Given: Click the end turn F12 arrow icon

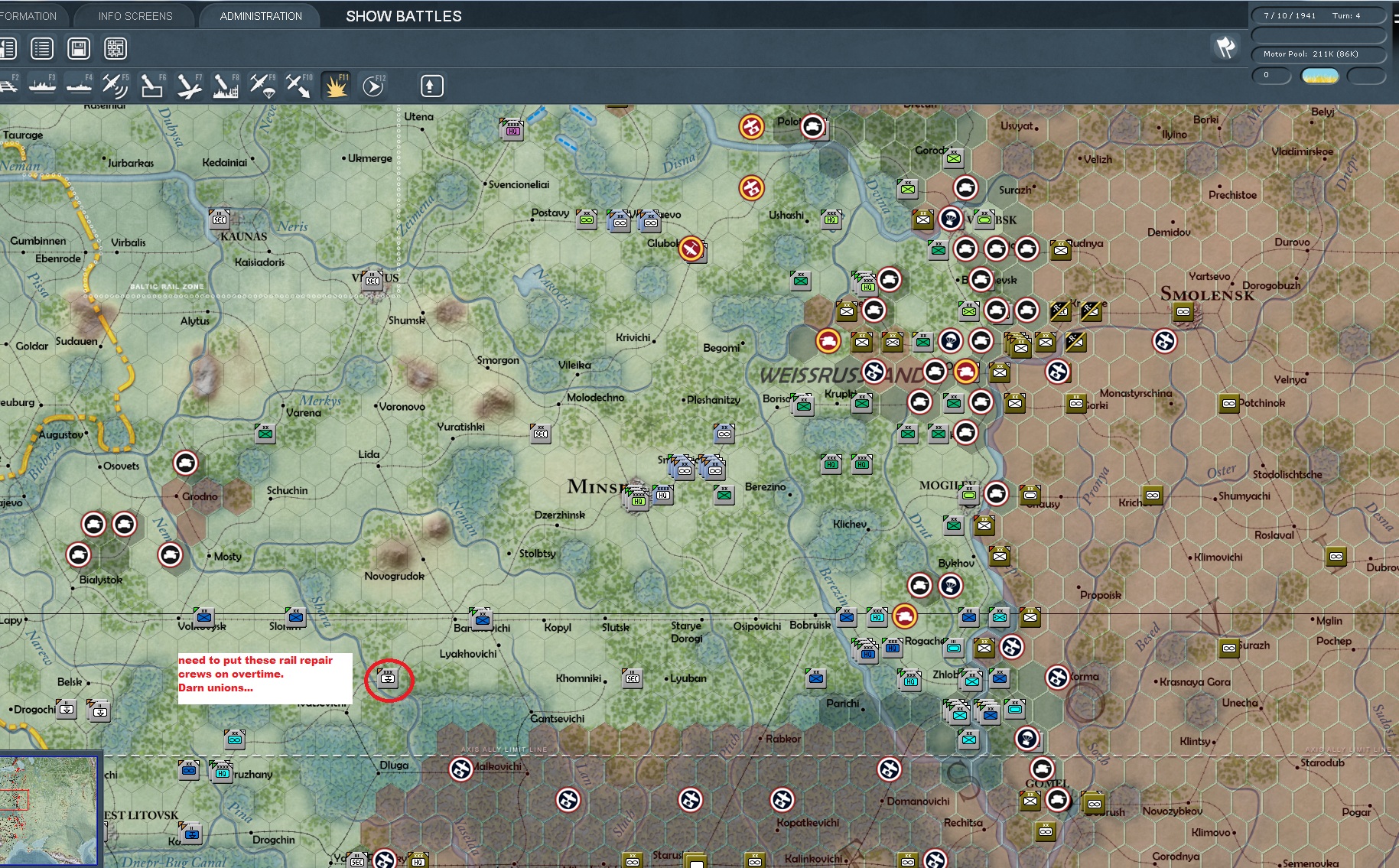Looking at the screenshot, I should click(x=373, y=86).
